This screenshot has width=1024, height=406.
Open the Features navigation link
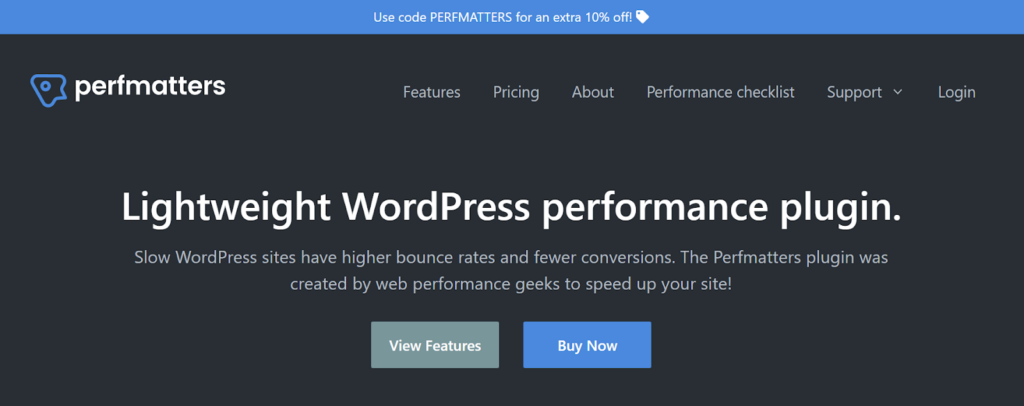431,92
